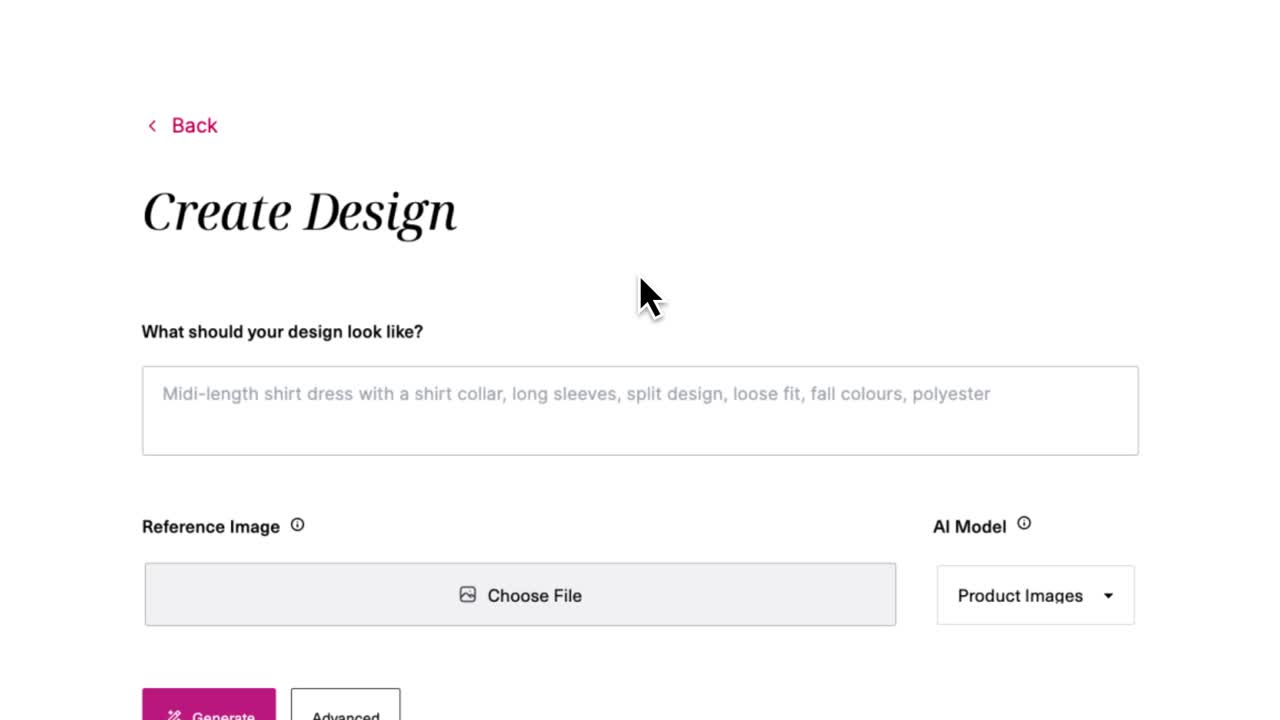Click the image icon inside Choose File
The height and width of the screenshot is (720, 1280).
467,595
